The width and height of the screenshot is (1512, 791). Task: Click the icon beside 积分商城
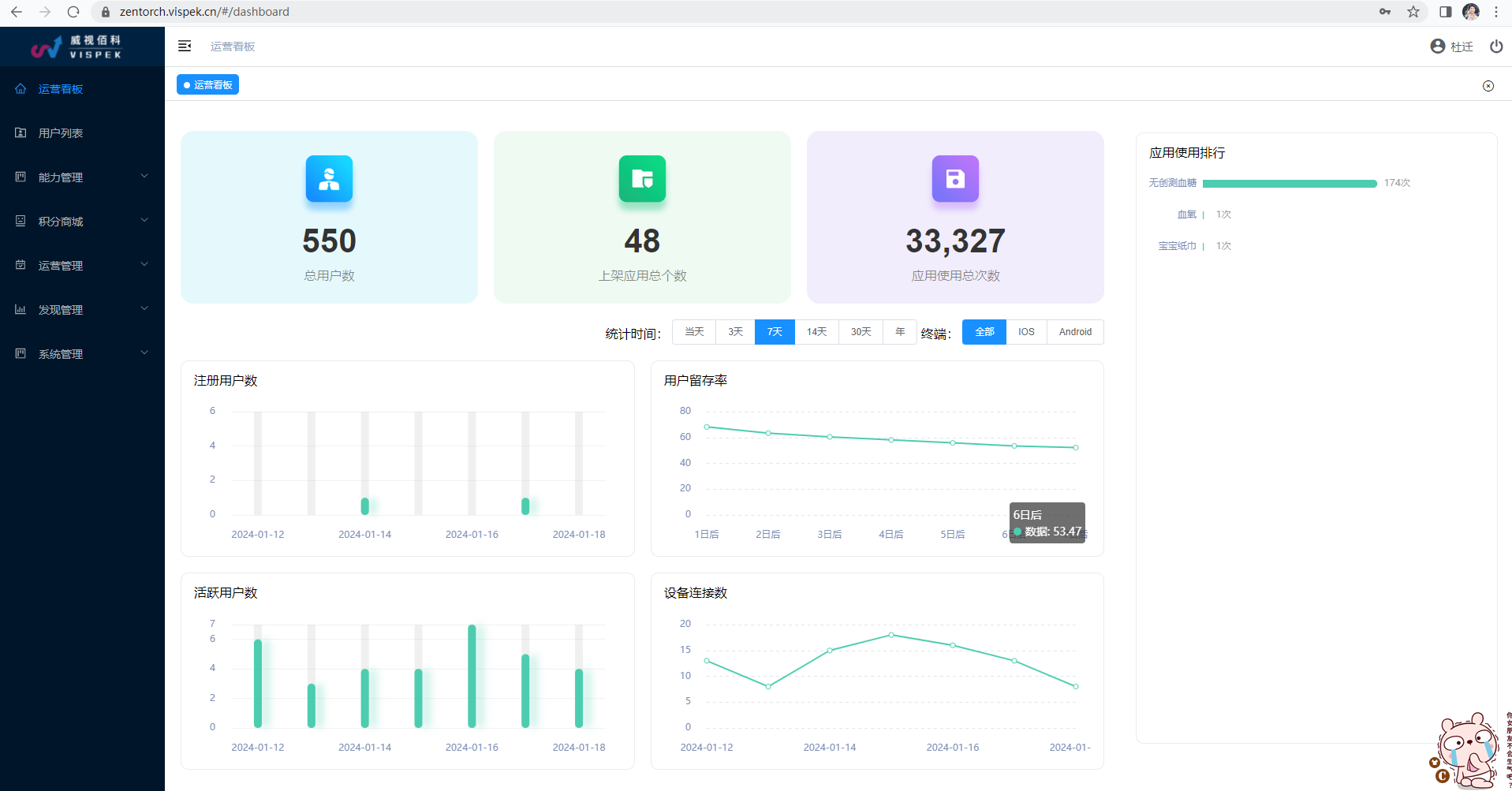21,221
